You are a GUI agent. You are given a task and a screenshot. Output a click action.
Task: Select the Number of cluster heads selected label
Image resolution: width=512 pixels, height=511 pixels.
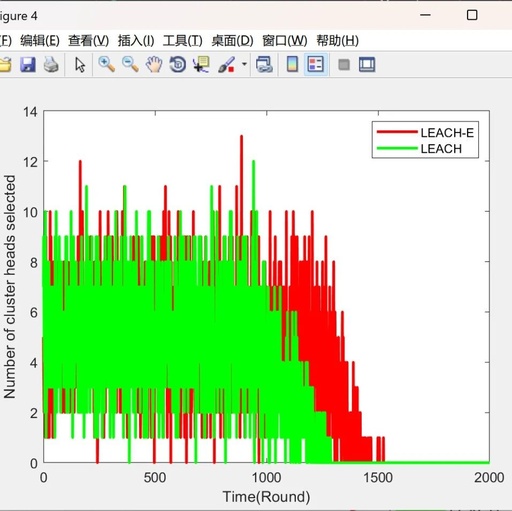pyautogui.click(x=10, y=287)
